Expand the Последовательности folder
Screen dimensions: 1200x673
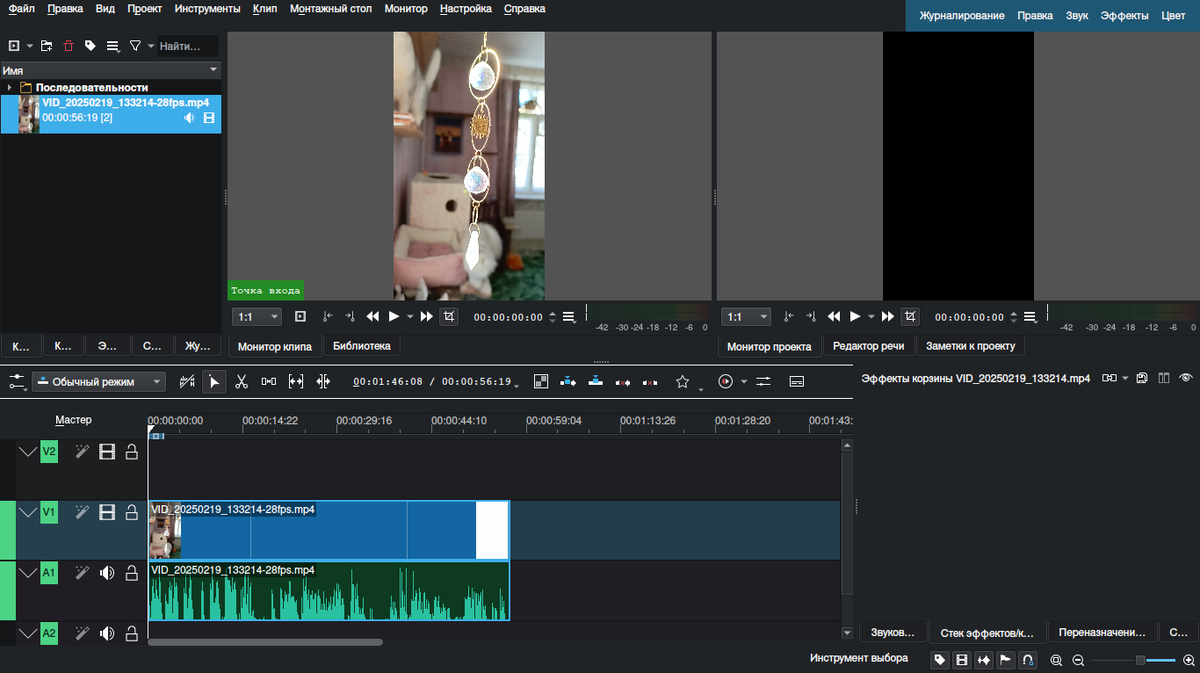[9, 88]
